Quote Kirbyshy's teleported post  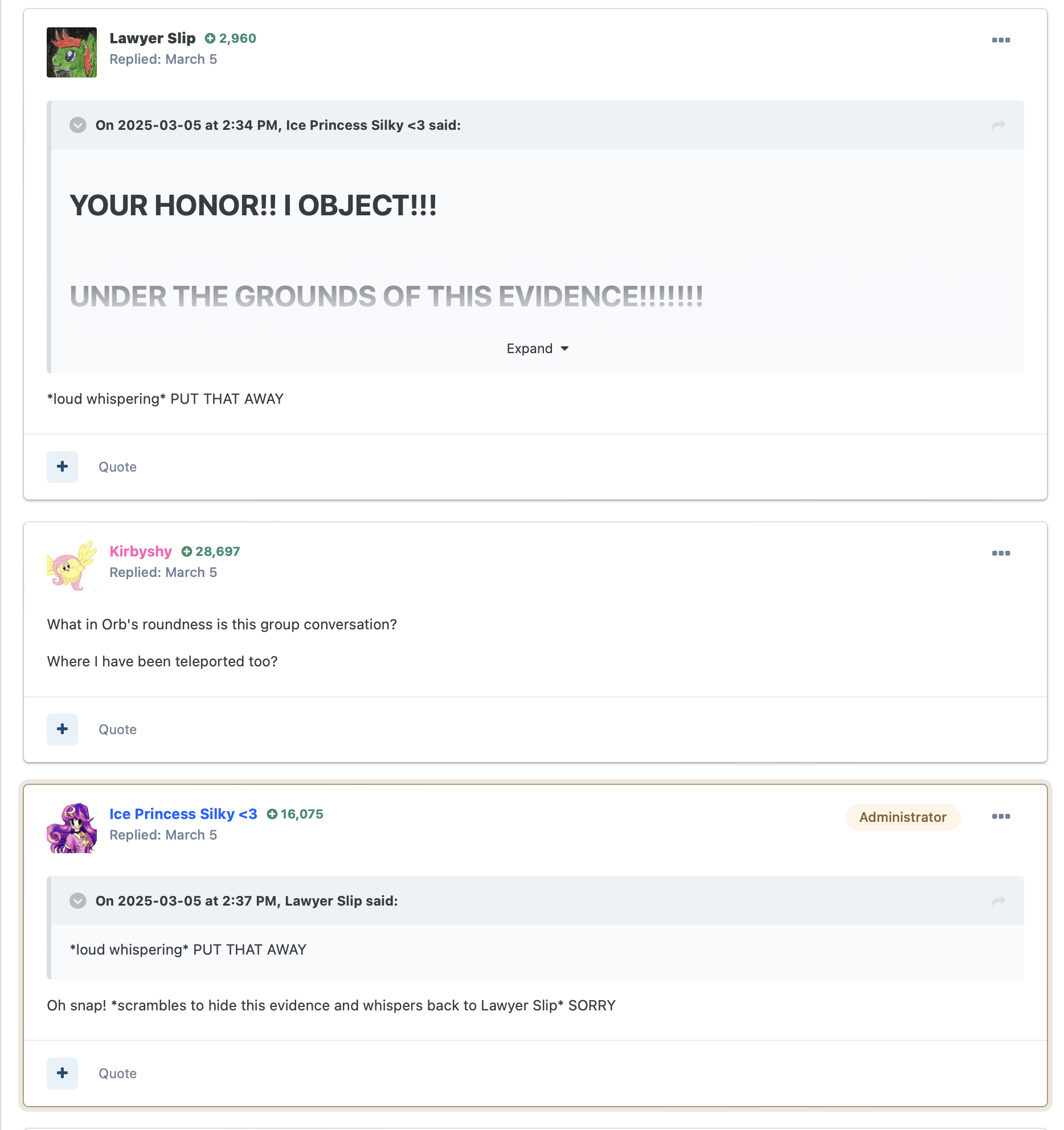[117, 730]
